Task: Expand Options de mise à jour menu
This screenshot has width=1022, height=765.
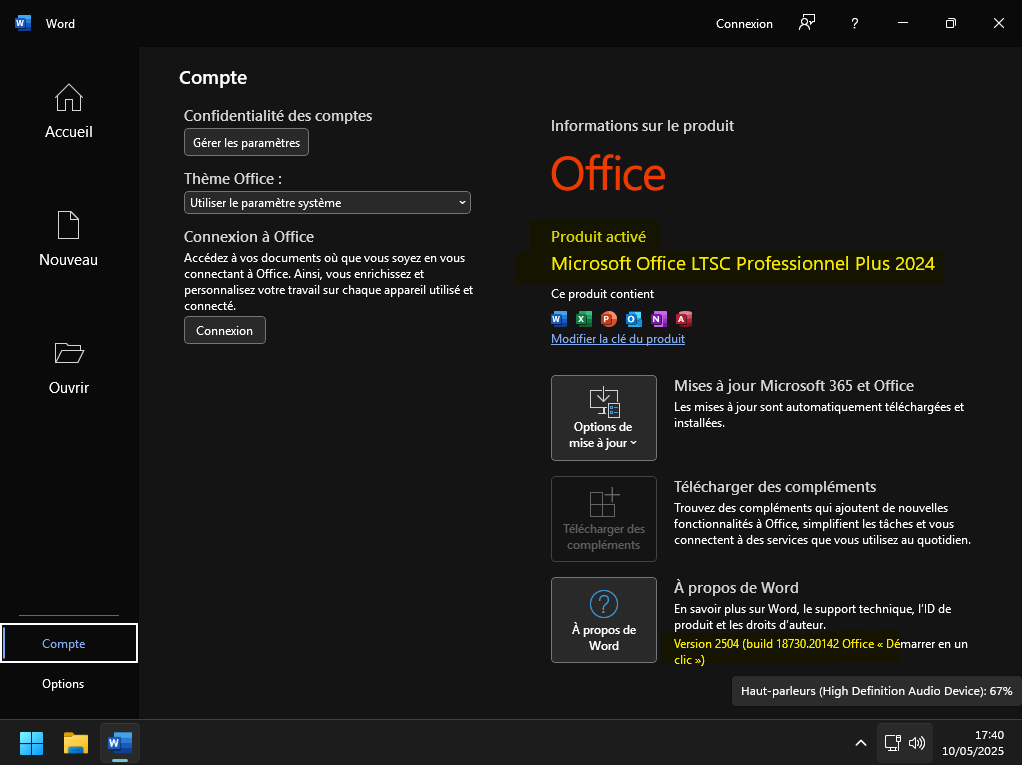Action: (x=604, y=418)
